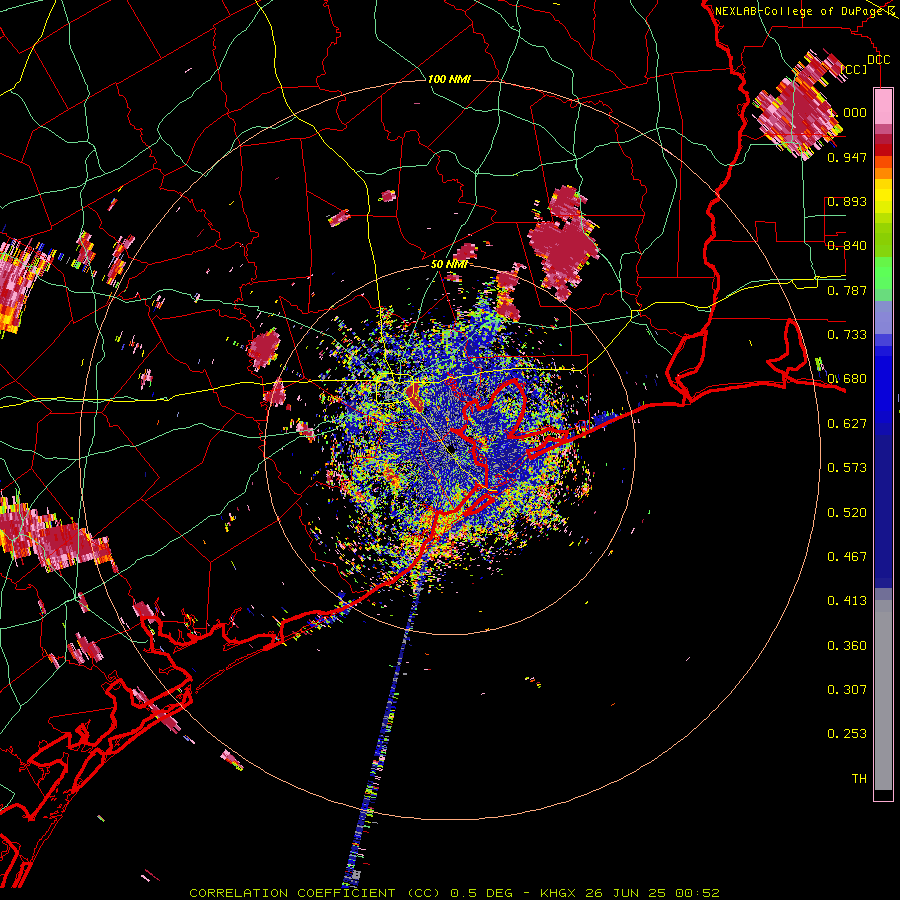900x900 pixels.
Task: Select the 0.253 scale value
Action: click(847, 734)
